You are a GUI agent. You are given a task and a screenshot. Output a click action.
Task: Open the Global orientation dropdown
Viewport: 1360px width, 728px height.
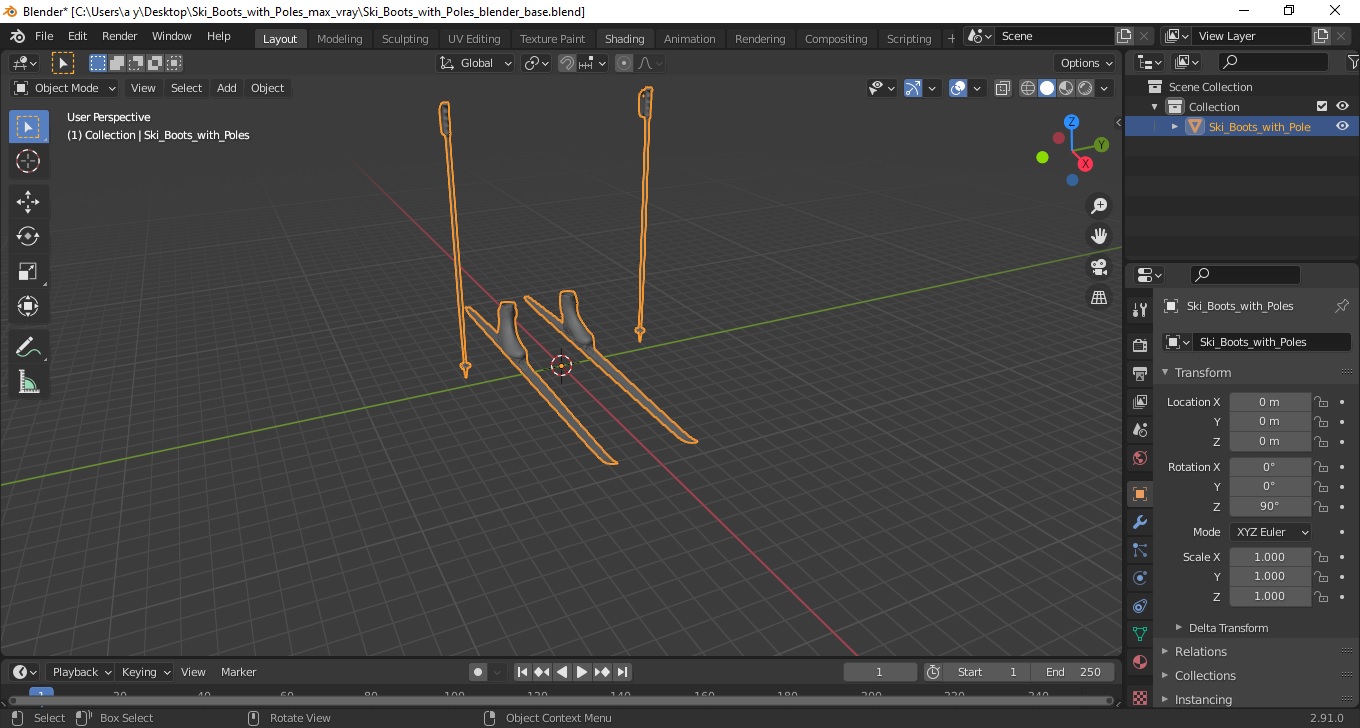click(x=476, y=63)
